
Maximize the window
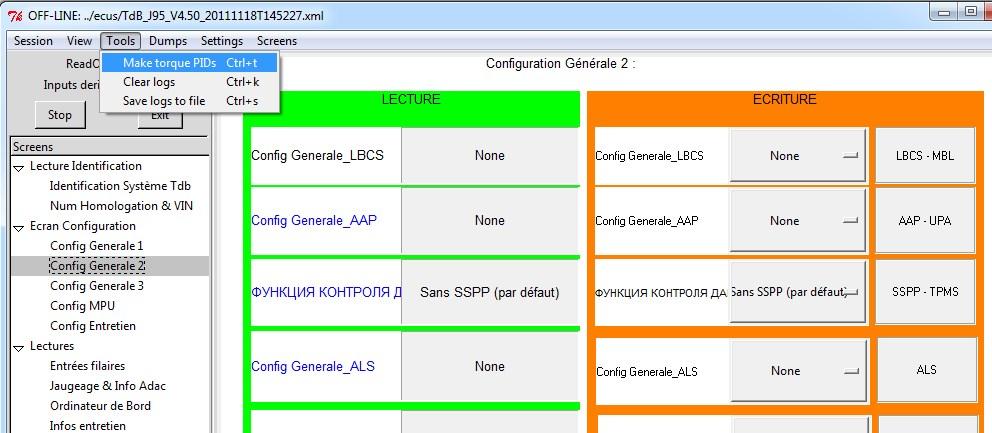969,11
